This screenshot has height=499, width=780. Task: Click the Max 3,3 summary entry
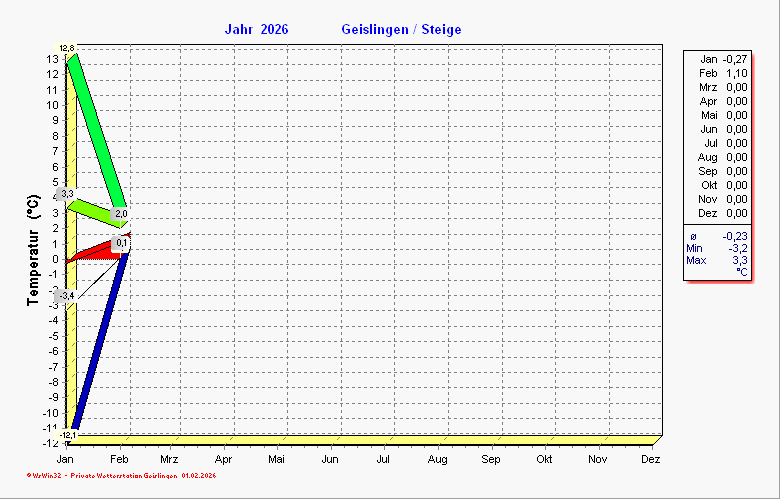[716, 260]
